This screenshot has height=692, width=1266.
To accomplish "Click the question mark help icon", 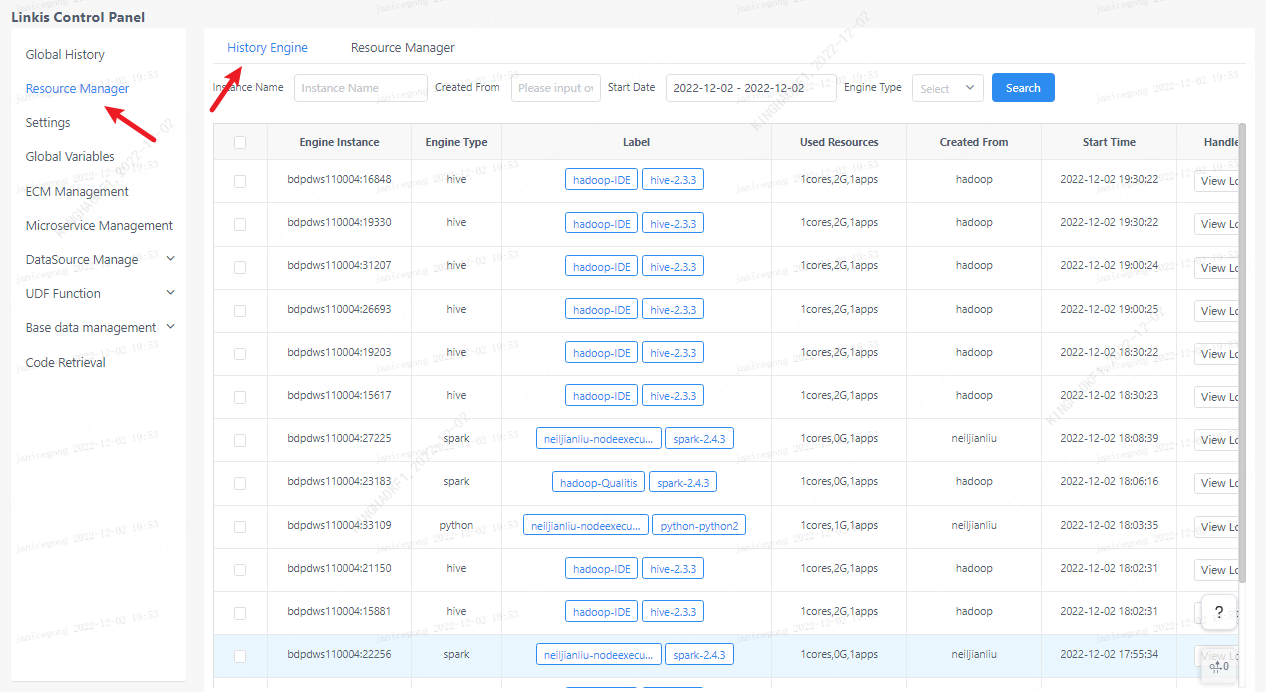I will [x=1218, y=612].
